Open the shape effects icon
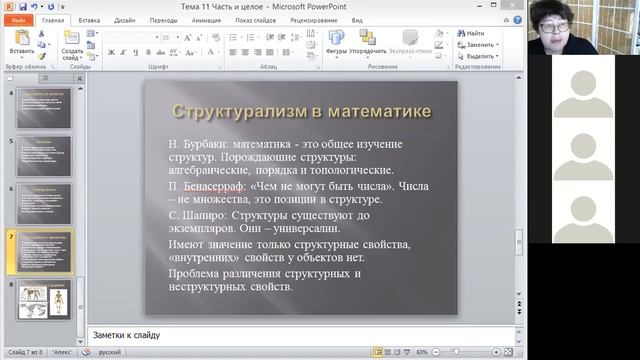Image resolution: width=640 pixels, height=360 pixels. tap(440, 56)
